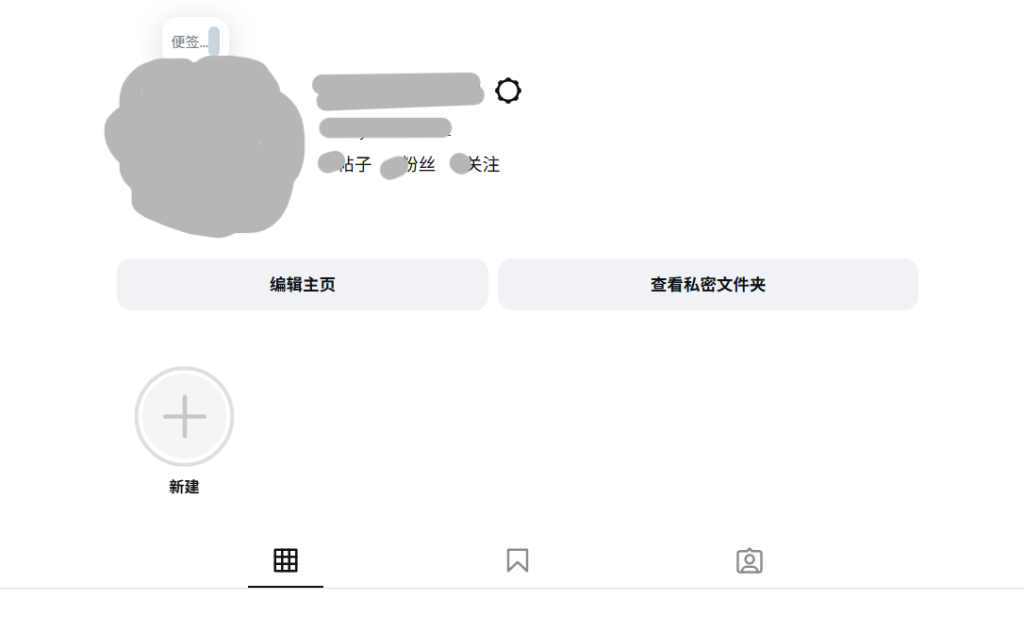Open the 粉丝 followers list
This screenshot has height=633, width=1024.
pyautogui.click(x=419, y=164)
